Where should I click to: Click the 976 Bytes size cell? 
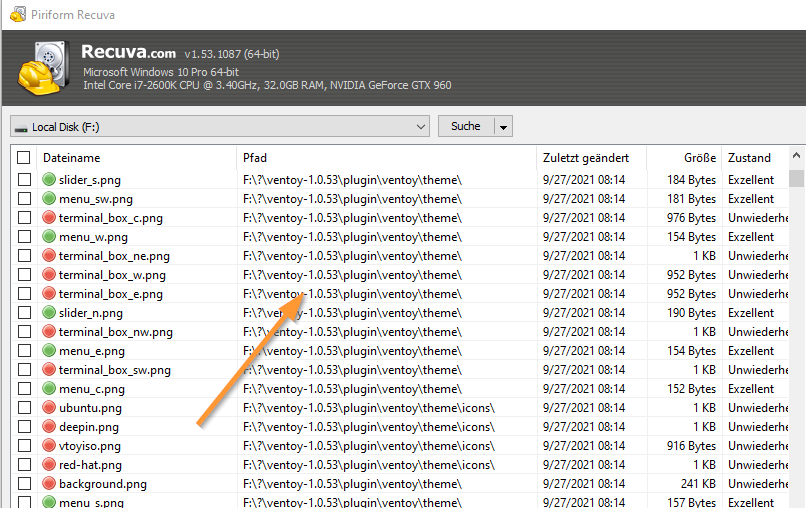691,217
